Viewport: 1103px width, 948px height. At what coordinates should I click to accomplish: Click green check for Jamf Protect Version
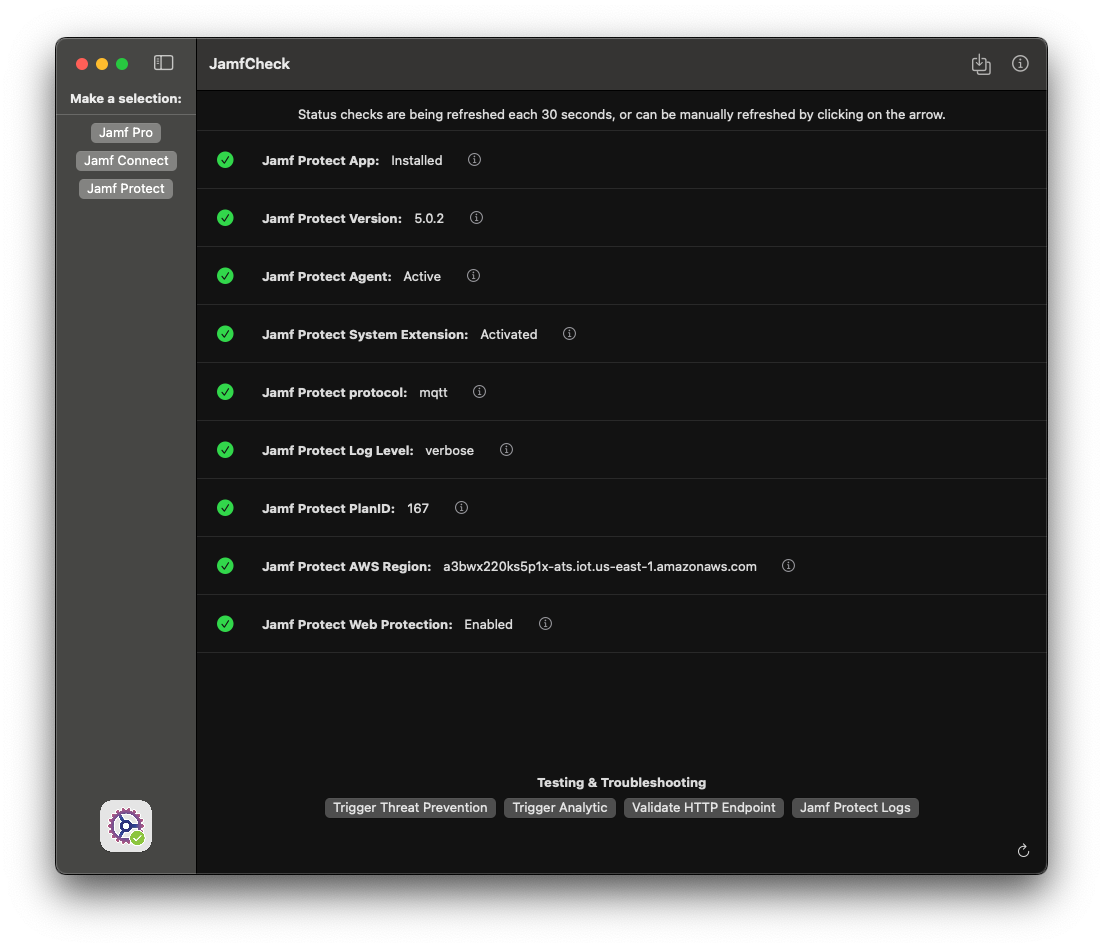pos(225,218)
